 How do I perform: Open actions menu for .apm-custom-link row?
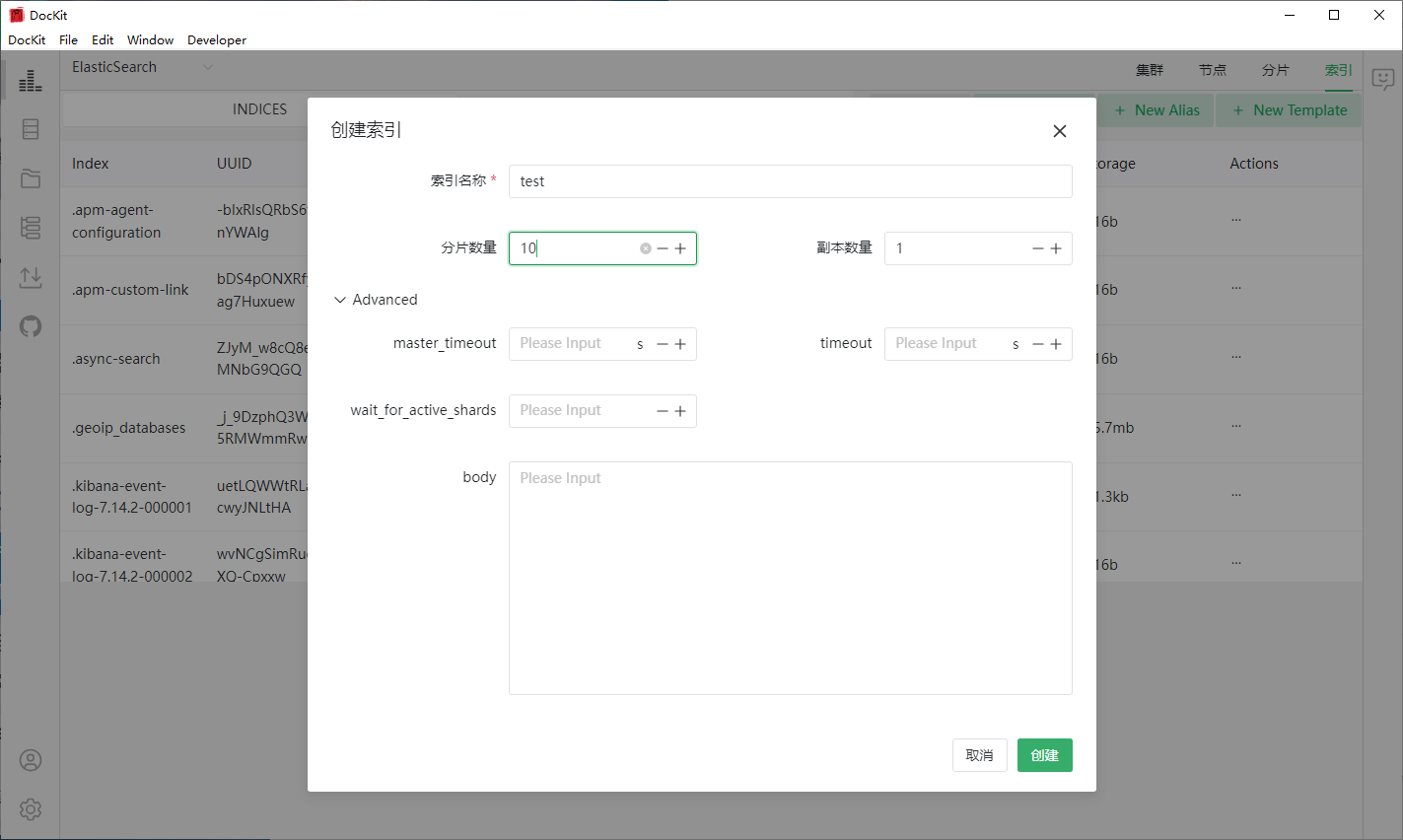pyautogui.click(x=1236, y=289)
